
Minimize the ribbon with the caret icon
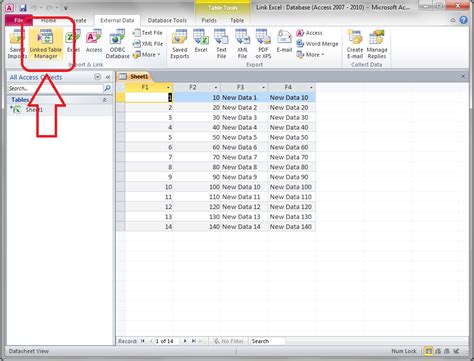tap(453, 20)
